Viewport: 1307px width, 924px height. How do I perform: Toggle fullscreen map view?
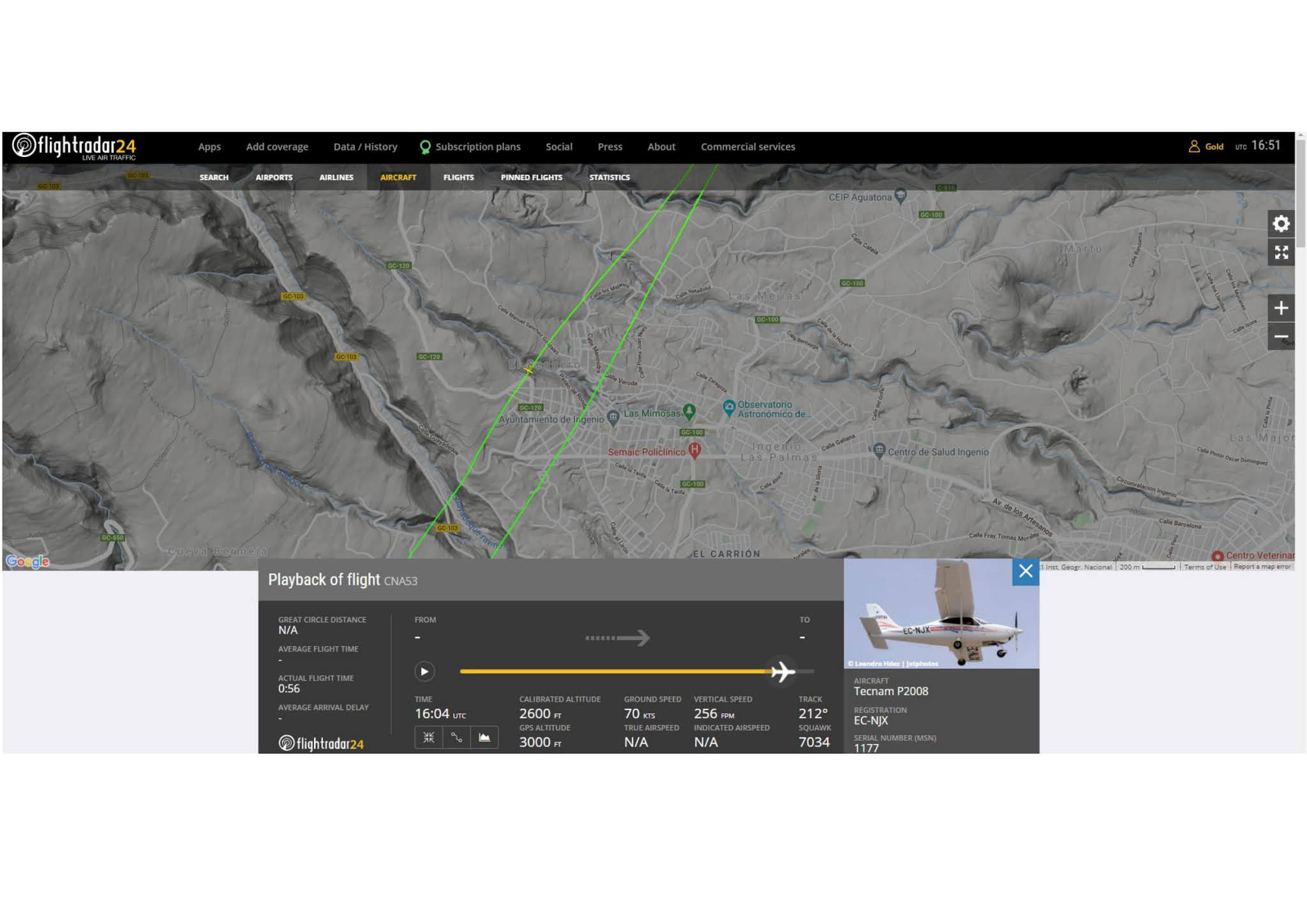[1280, 253]
